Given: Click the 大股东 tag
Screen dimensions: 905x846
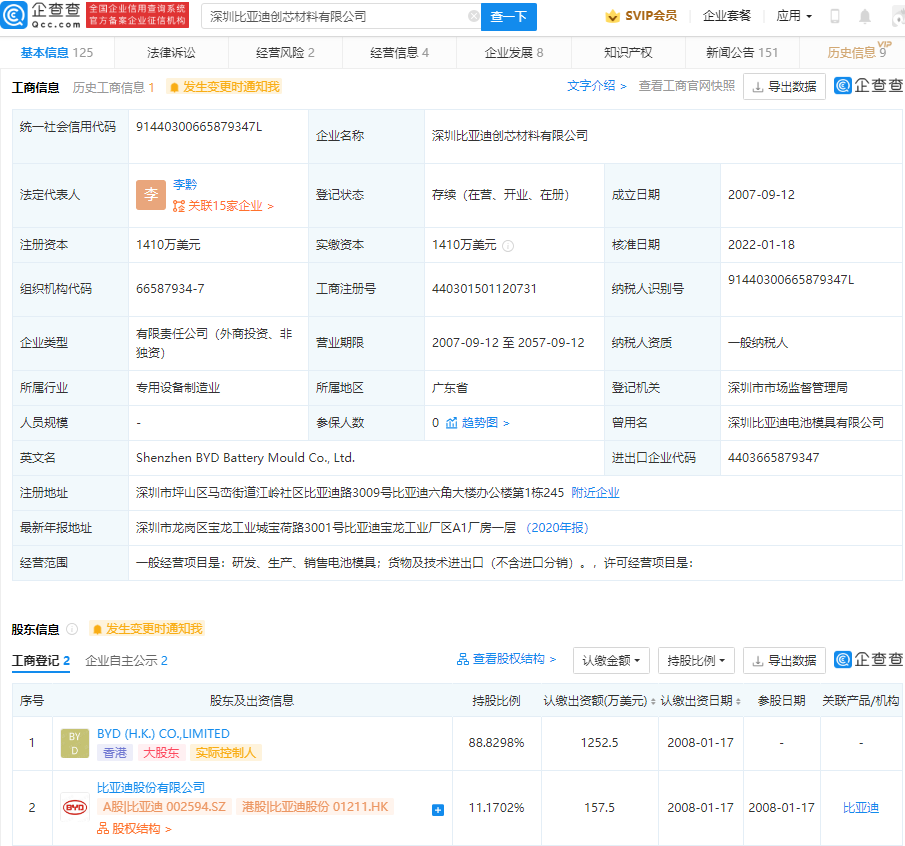Looking at the screenshot, I should pyautogui.click(x=161, y=753).
